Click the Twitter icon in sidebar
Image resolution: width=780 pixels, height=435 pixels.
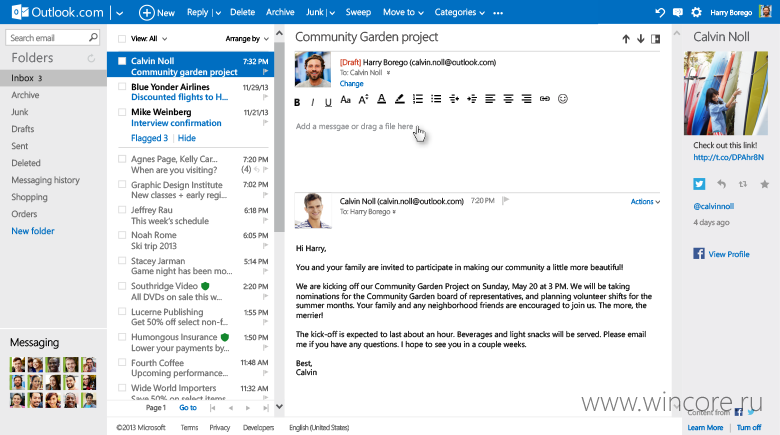point(699,184)
